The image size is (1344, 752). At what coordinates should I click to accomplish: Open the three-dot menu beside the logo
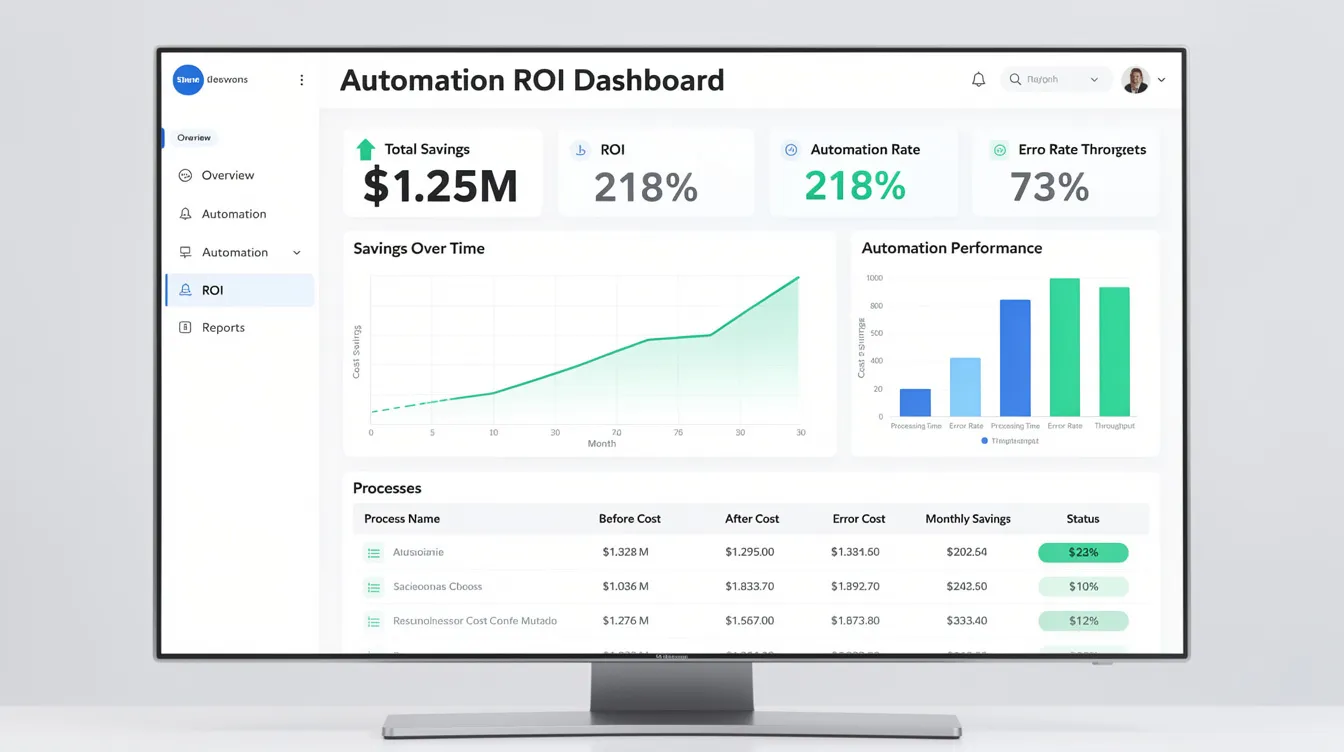[x=301, y=79]
